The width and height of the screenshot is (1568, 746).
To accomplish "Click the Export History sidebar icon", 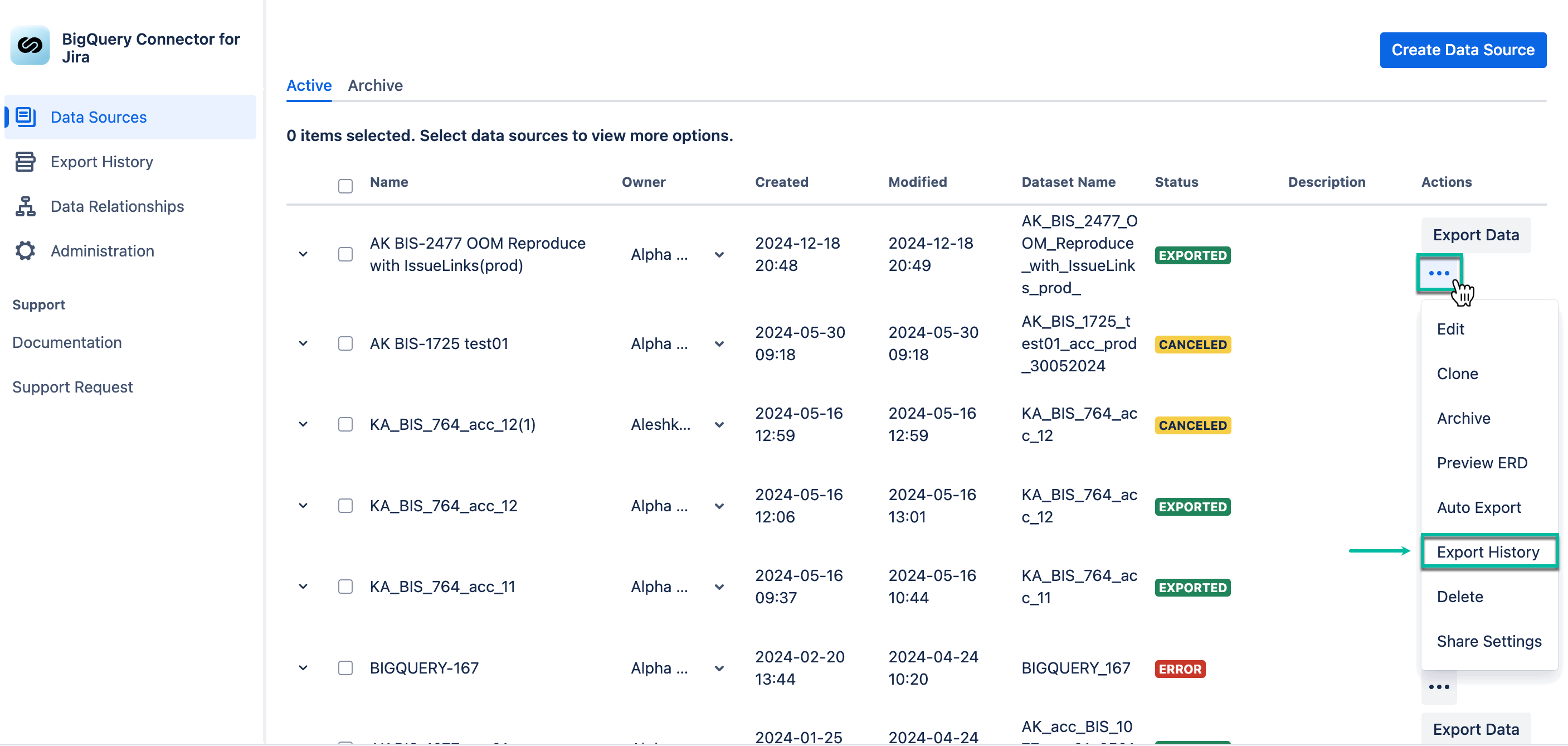I will (25, 161).
